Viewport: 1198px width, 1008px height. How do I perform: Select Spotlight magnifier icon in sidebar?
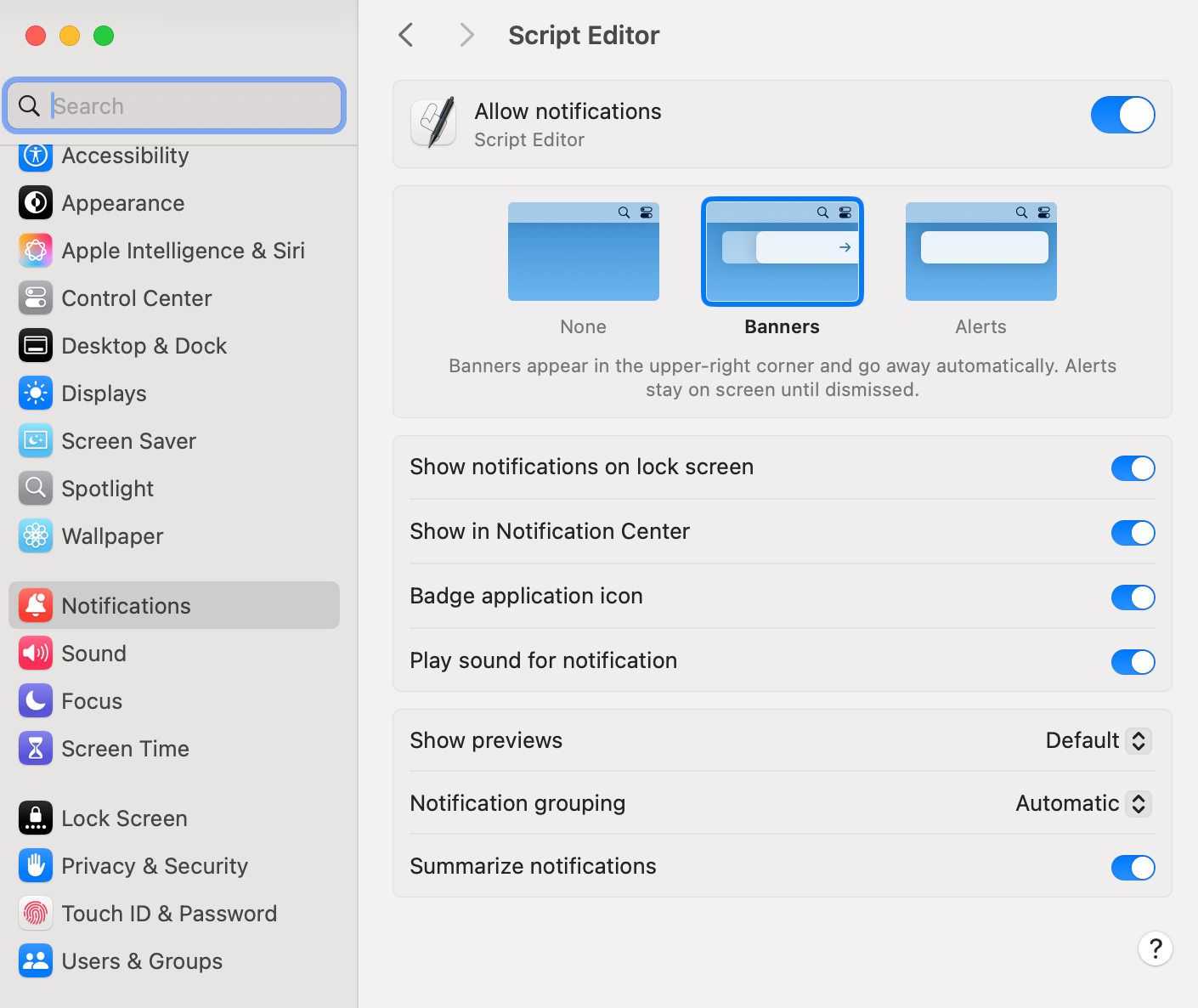tap(36, 489)
